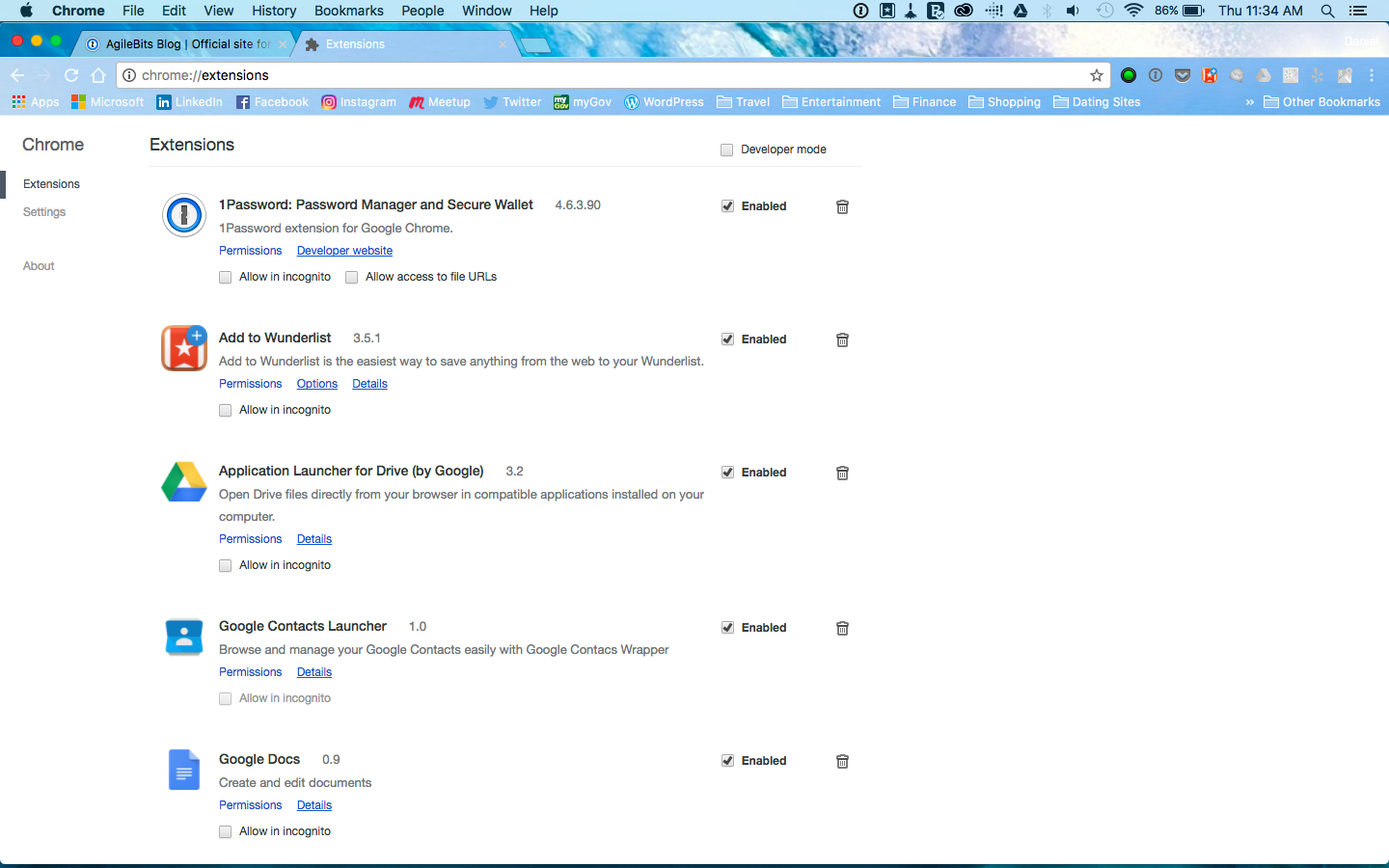The width and height of the screenshot is (1389, 868).
Task: Uncheck Enabled for Add to Wunderlist
Action: click(727, 339)
